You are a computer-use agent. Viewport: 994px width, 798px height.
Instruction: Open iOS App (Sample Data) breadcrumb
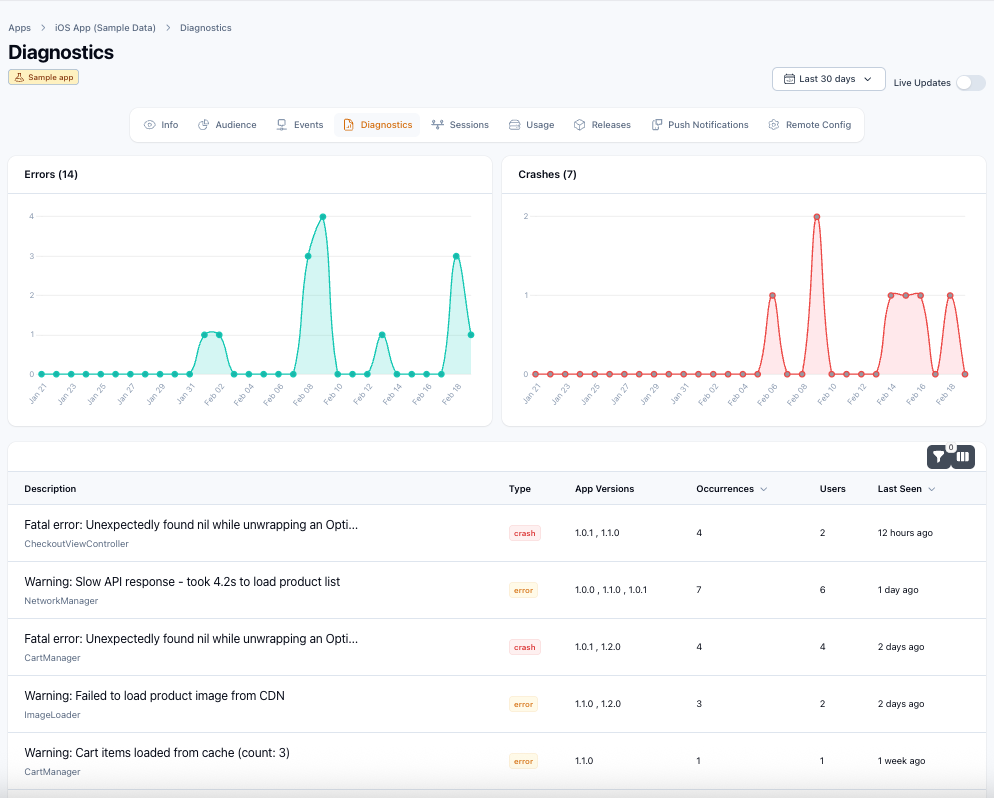(105, 28)
